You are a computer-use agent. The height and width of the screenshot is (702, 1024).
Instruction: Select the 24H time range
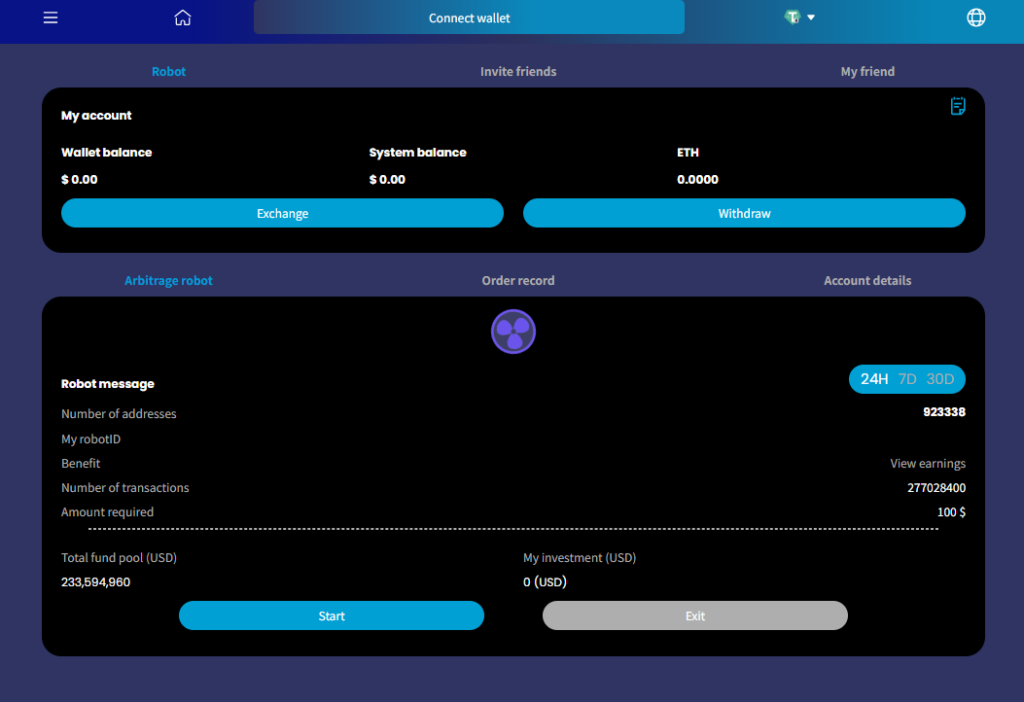coord(874,379)
